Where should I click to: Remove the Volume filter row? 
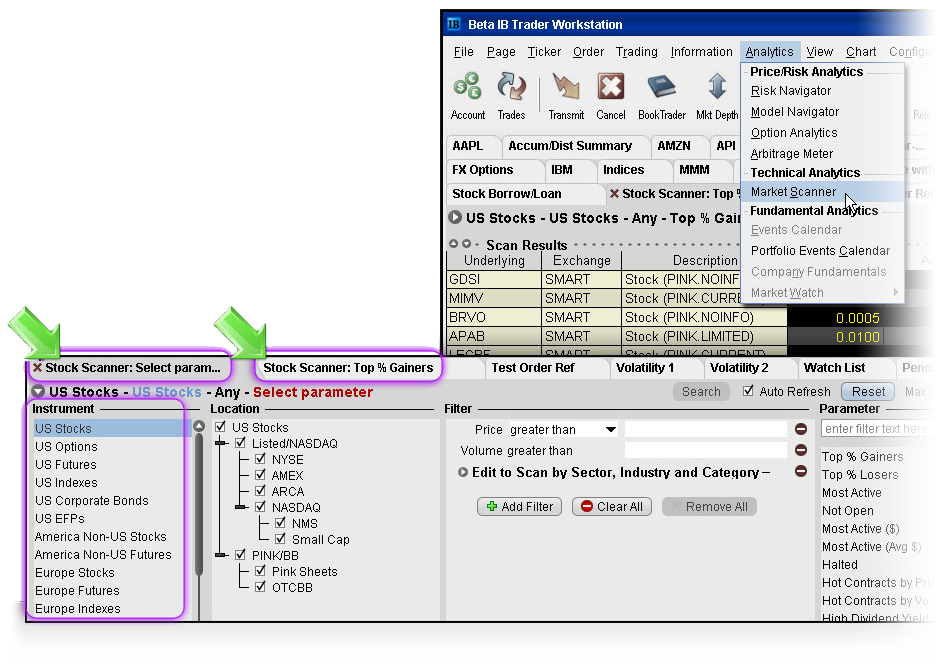(801, 450)
